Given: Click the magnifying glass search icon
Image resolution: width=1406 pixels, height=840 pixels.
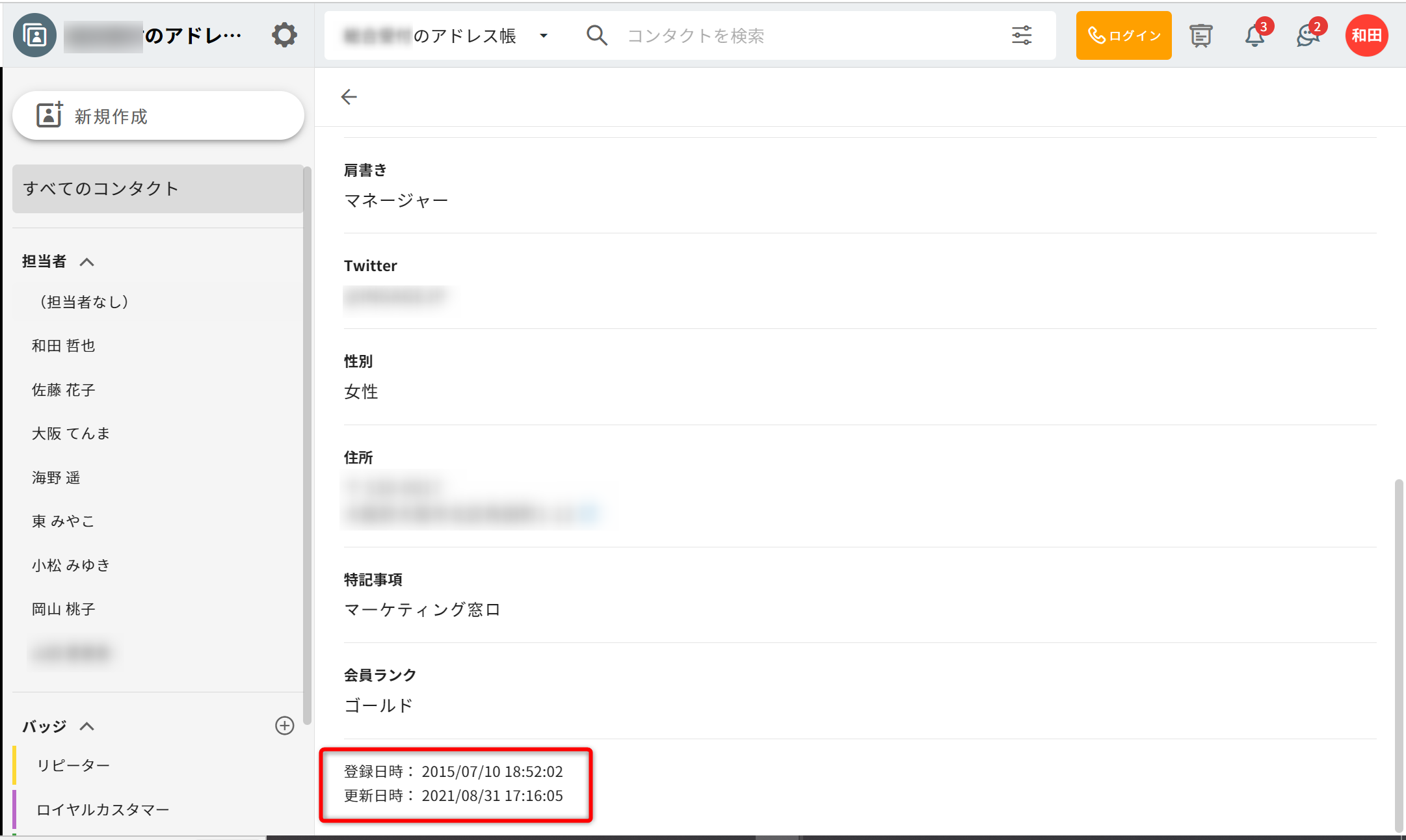Looking at the screenshot, I should 596,35.
